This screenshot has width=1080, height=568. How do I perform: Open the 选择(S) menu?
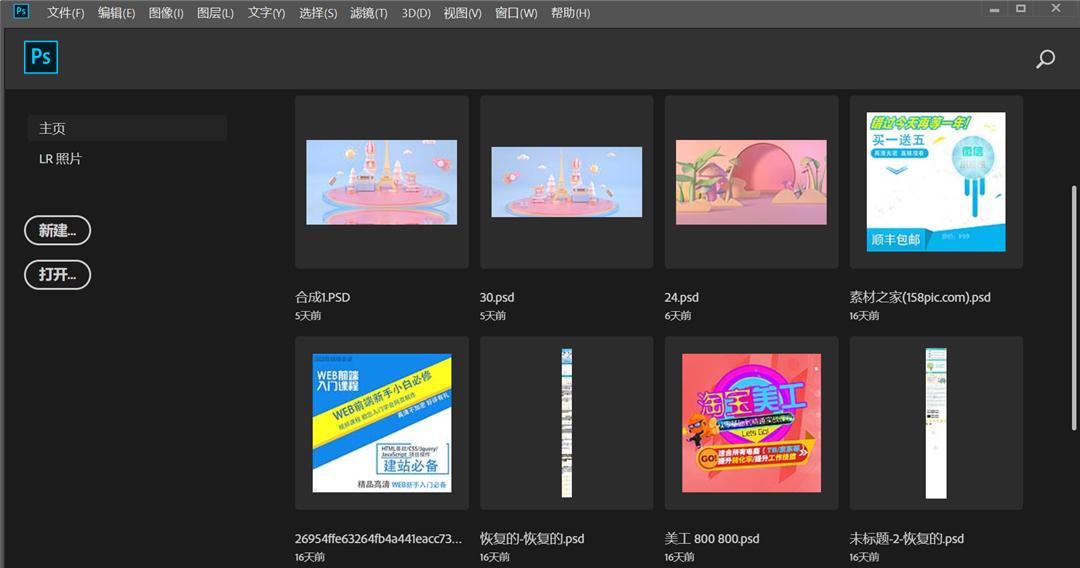pyautogui.click(x=318, y=12)
